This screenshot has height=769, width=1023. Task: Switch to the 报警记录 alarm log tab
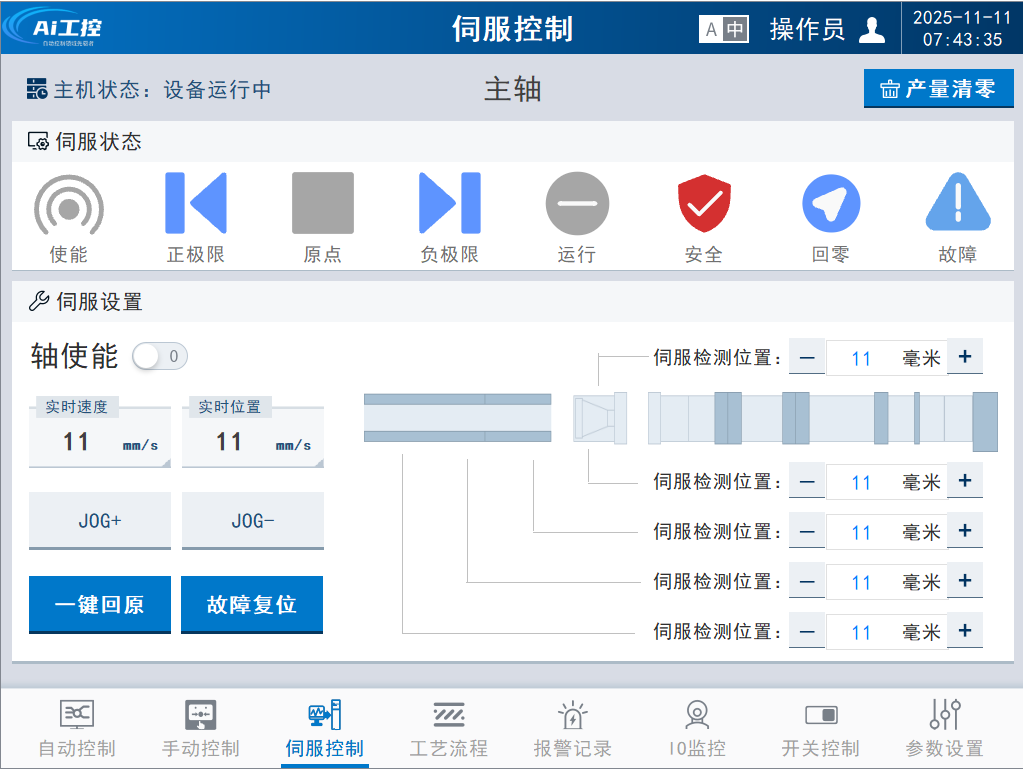[x=572, y=729]
